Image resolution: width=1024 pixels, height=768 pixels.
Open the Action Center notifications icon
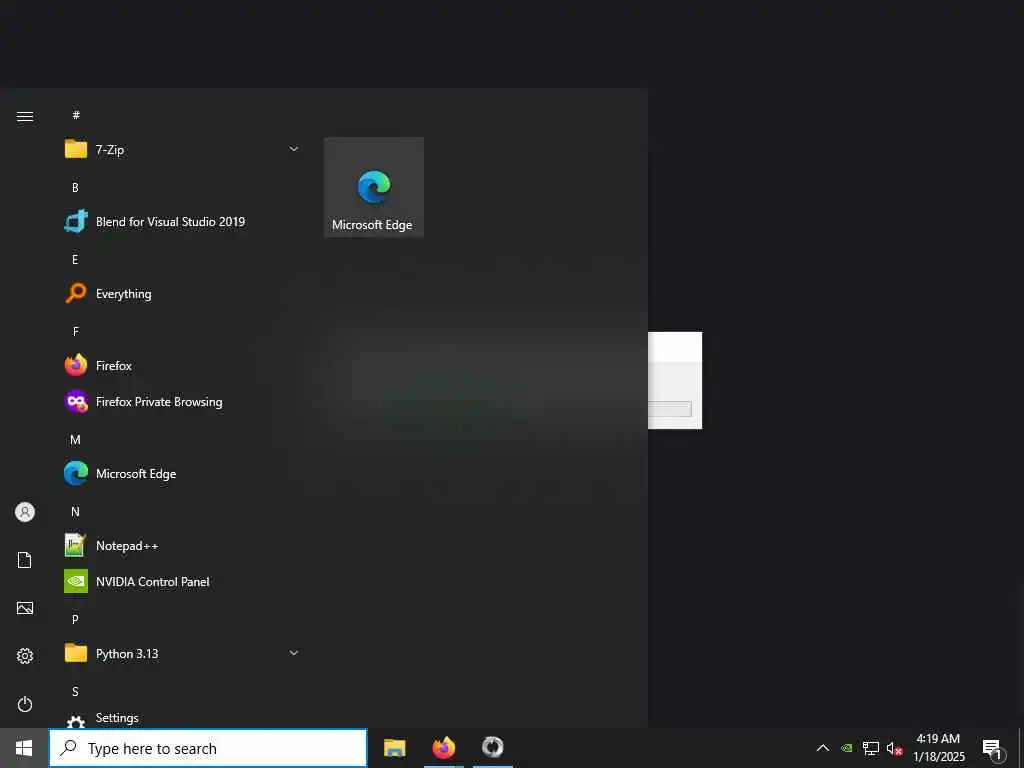pyautogui.click(x=993, y=749)
